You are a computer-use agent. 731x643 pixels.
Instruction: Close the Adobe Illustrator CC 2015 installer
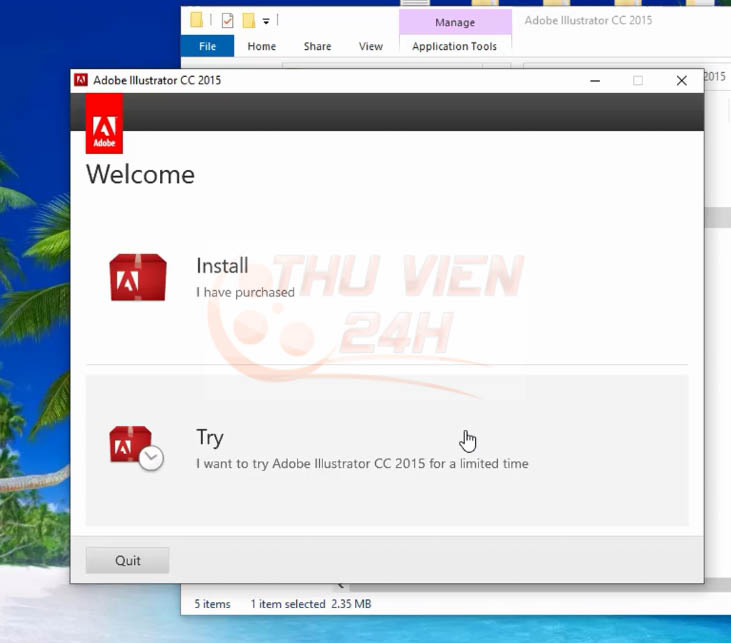pyautogui.click(x=682, y=81)
